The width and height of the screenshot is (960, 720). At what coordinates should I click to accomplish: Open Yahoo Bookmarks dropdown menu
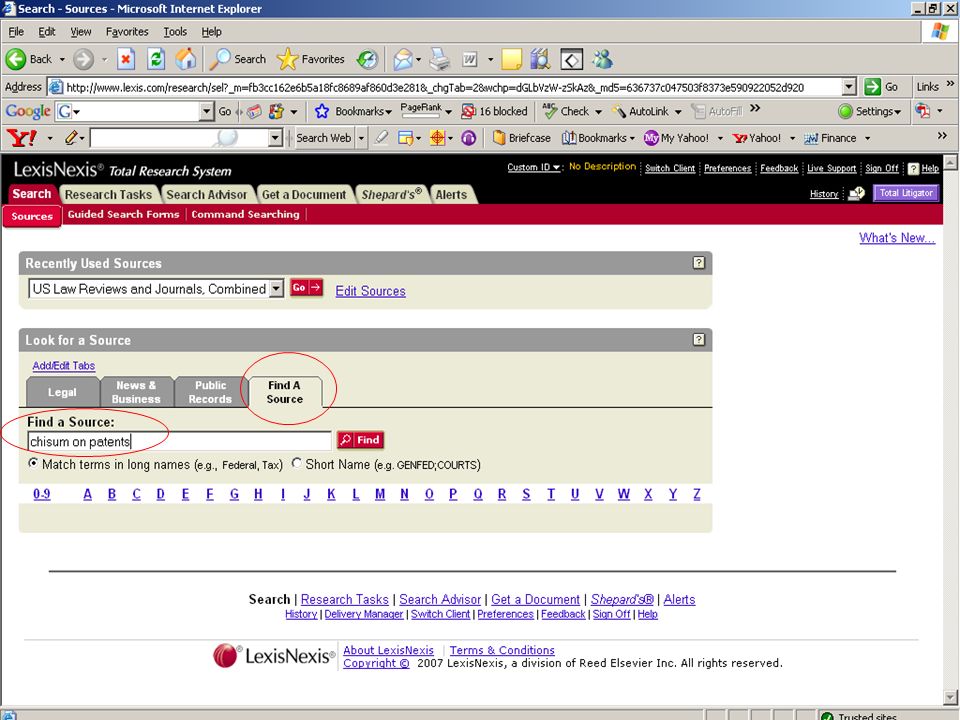[x=598, y=138]
